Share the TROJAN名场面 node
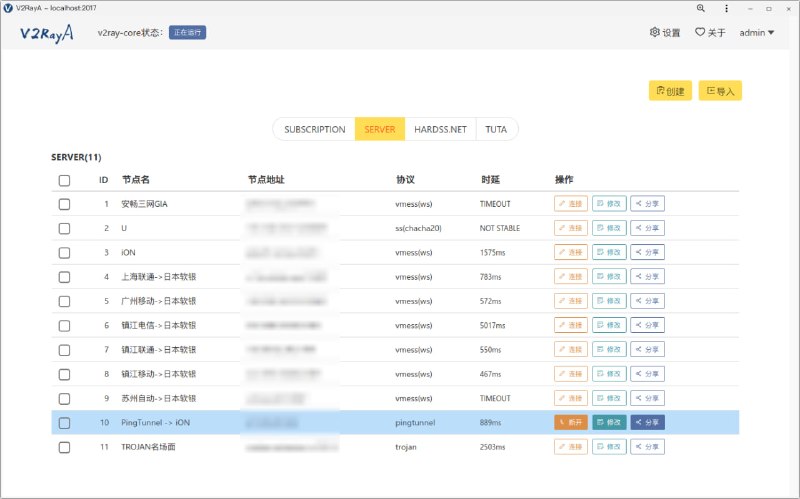The width and height of the screenshot is (800, 499). 647,446
